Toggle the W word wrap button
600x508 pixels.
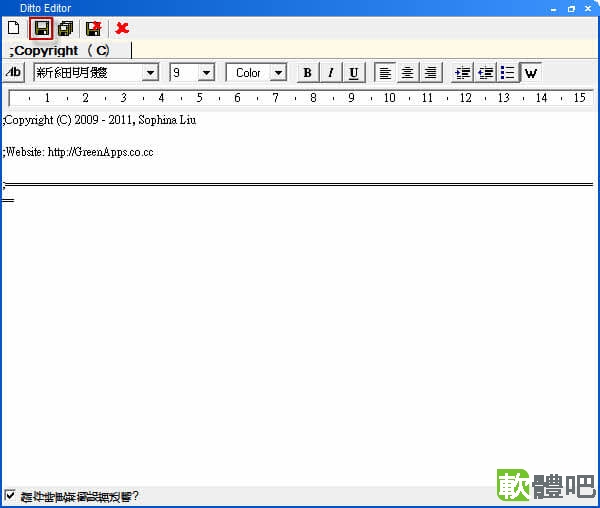click(531, 73)
